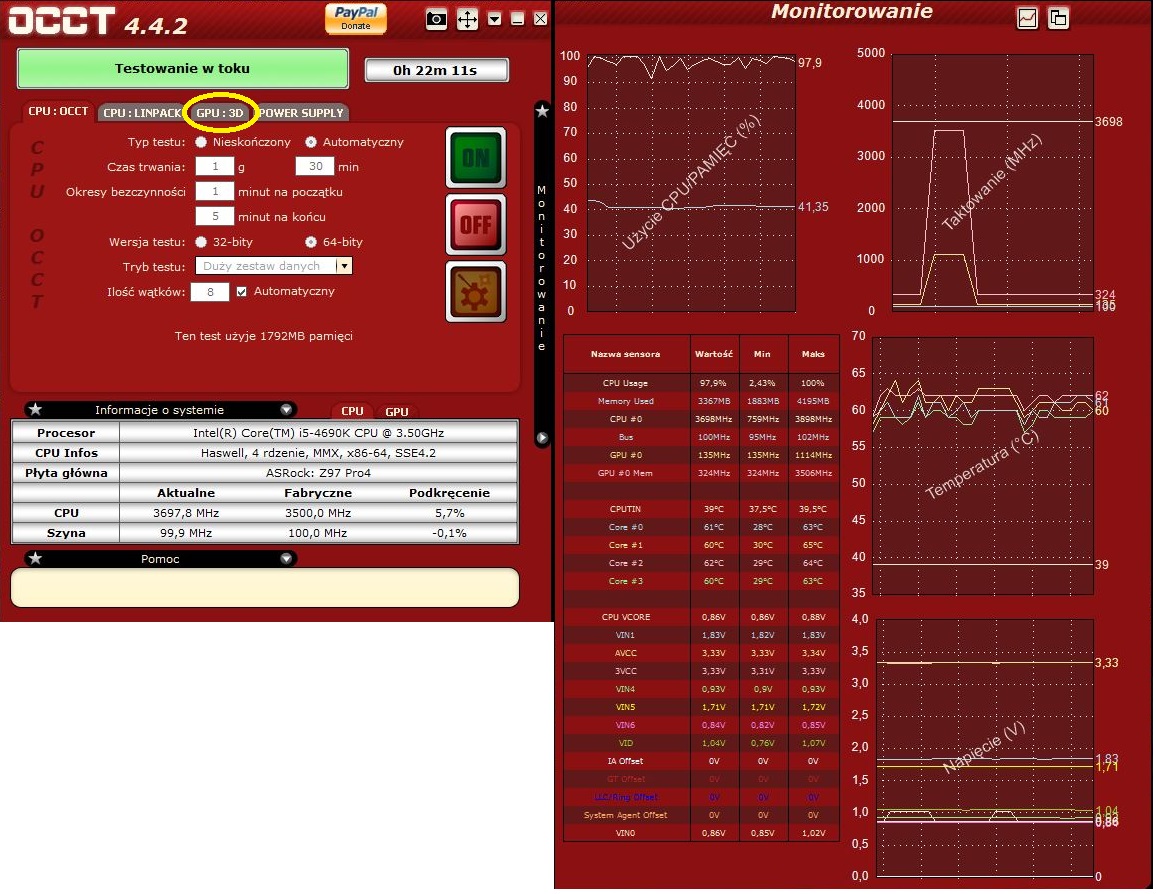Click the PayPal Donate button

pyautogui.click(x=356, y=18)
